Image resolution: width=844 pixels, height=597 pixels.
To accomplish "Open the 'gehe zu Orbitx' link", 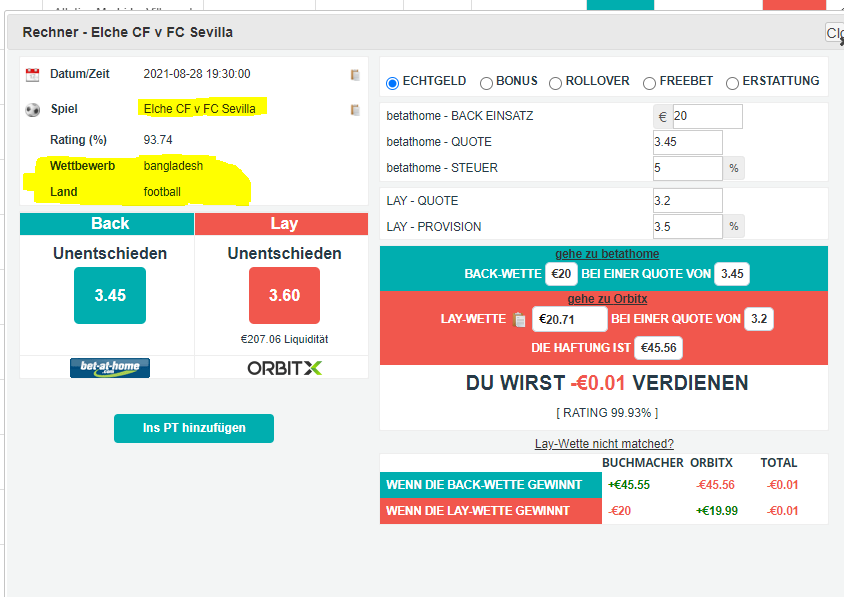I will (x=607, y=299).
